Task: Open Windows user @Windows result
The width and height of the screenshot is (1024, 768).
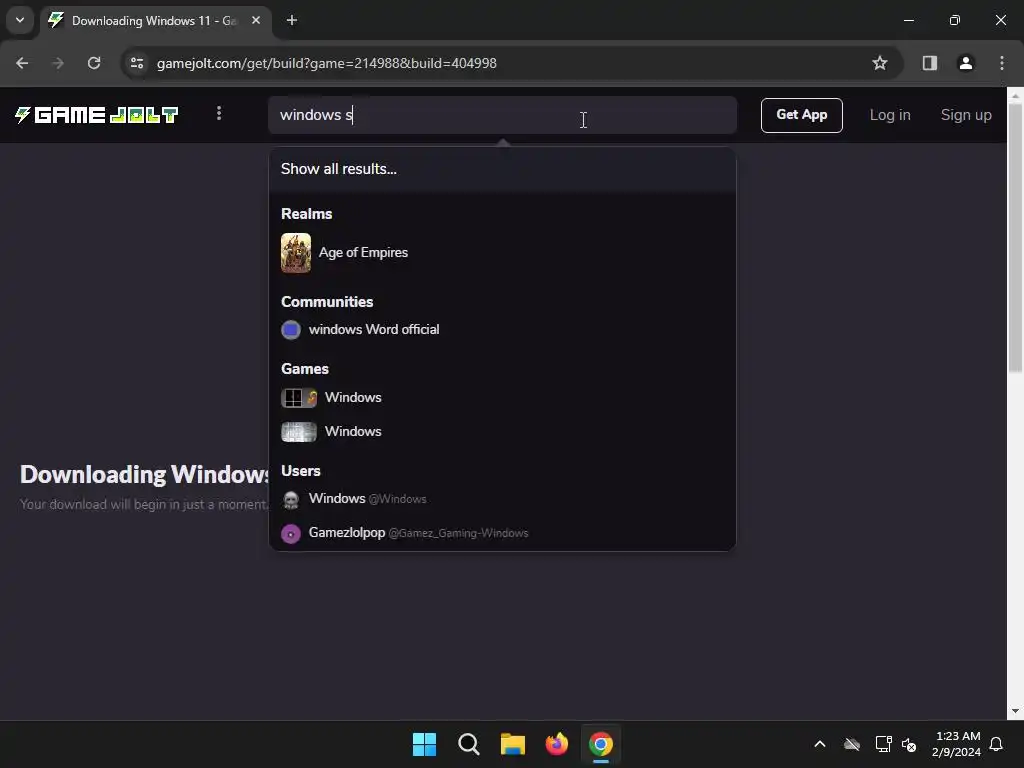Action: point(502,499)
